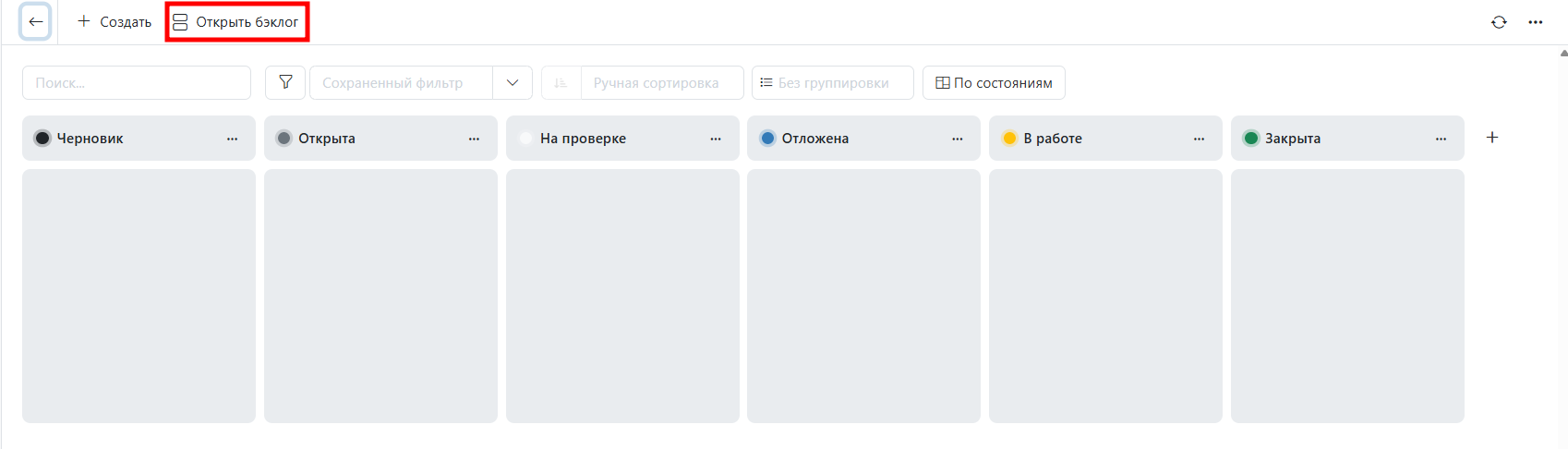1568x449 pixels.
Task: Click the В работе column title
Action: [x=1053, y=139]
